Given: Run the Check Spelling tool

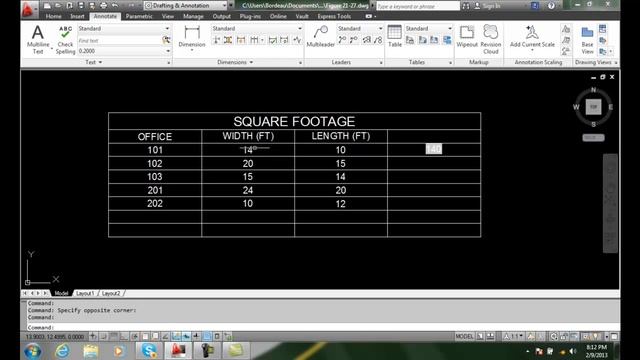Looking at the screenshot, I should [x=65, y=39].
